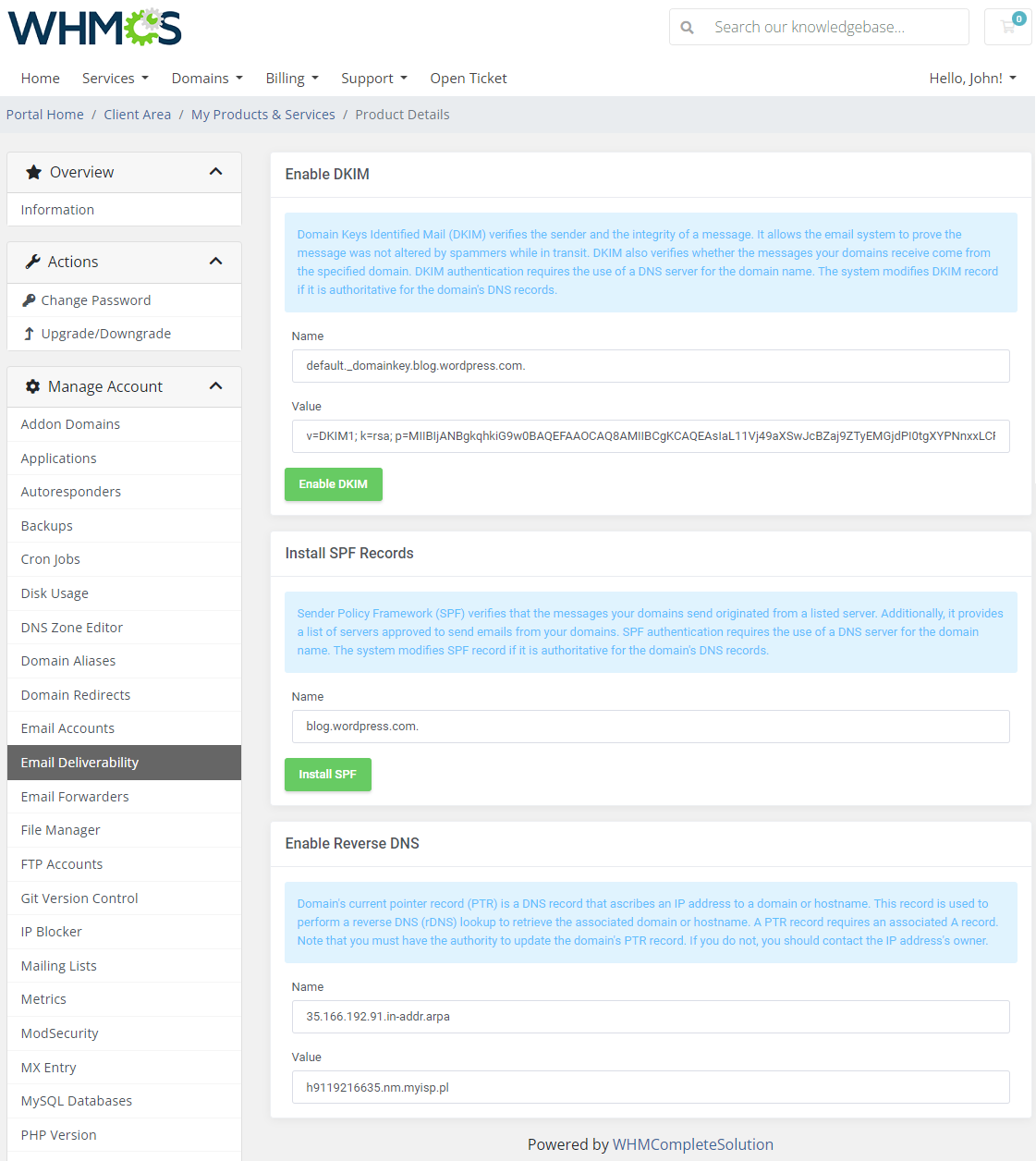This screenshot has height=1161, width=1036.
Task: Open ModSecurity in sidebar
Action: [124, 1033]
